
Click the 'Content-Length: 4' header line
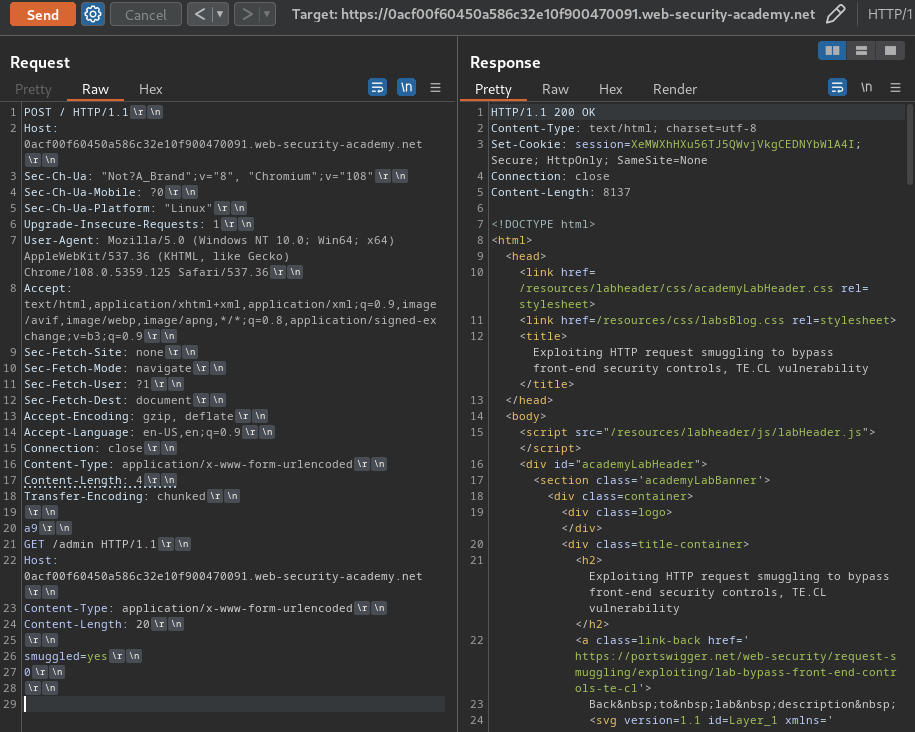point(83,480)
